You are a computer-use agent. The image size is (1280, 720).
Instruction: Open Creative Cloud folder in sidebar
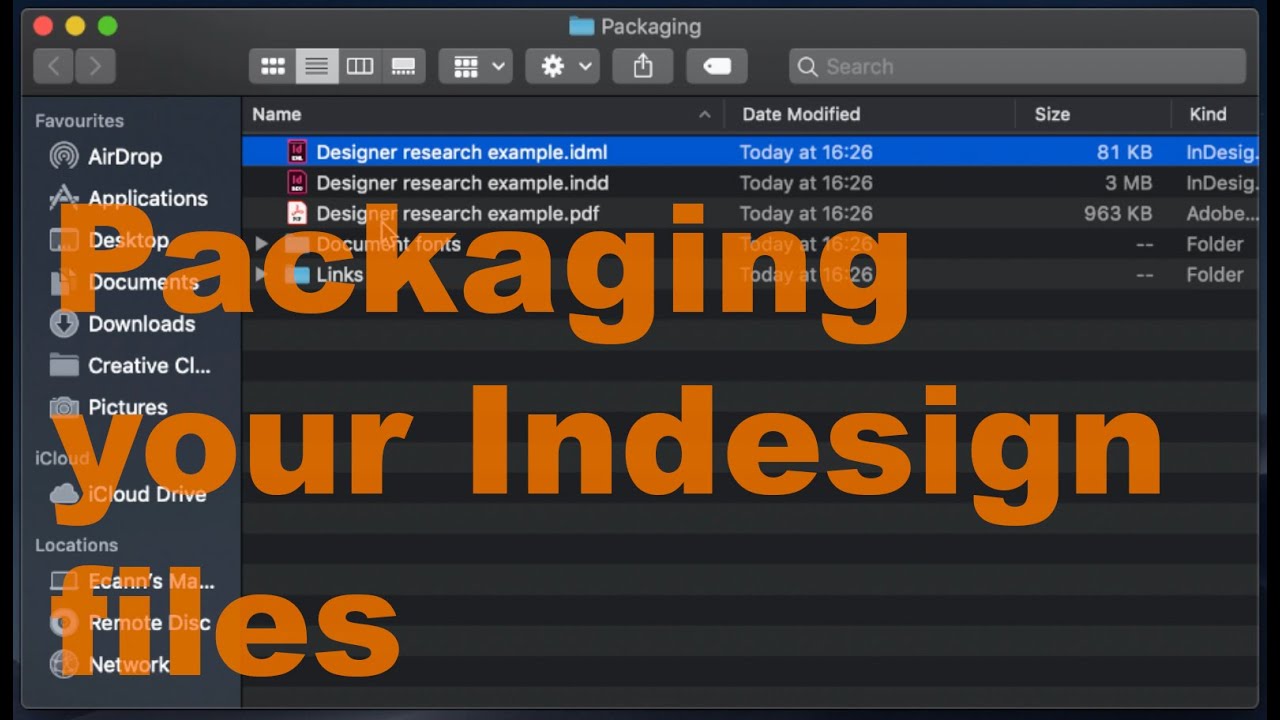pos(149,366)
